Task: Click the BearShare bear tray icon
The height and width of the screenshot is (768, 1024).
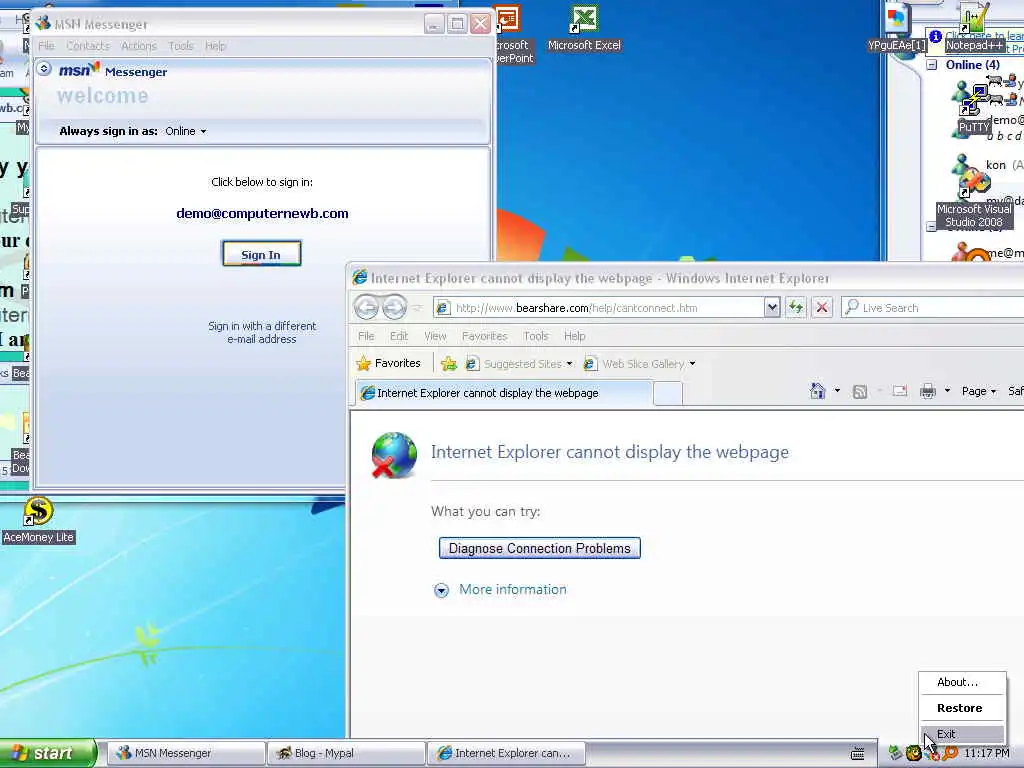Action: pyautogui.click(x=913, y=753)
